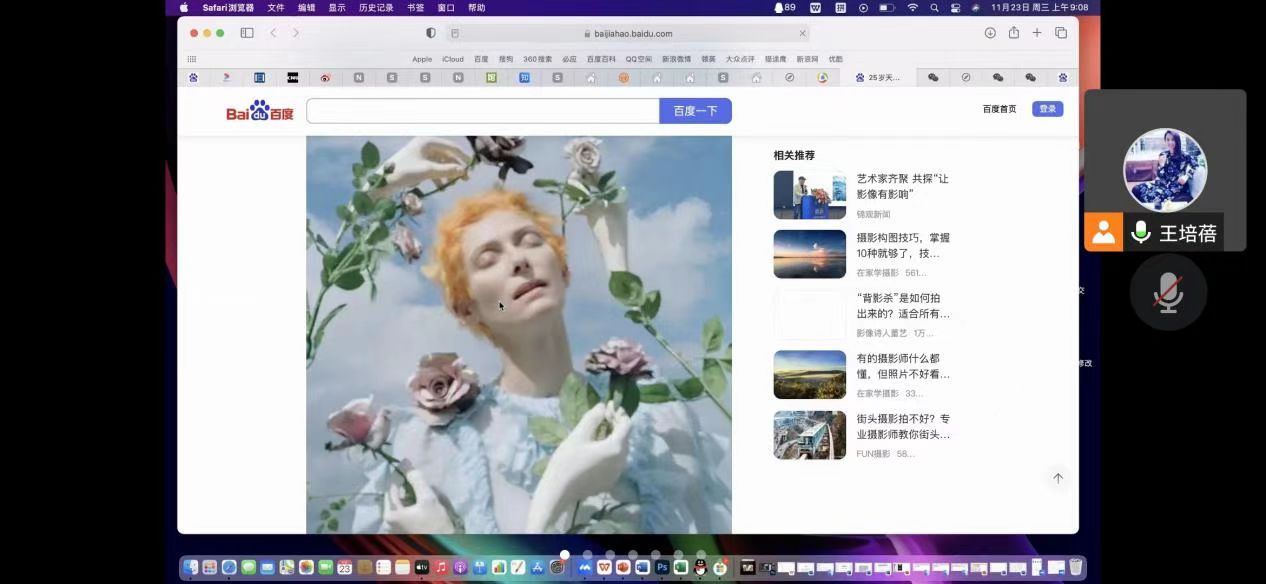Click the privacy shield icon in toolbar
1266x584 pixels.
click(431, 33)
